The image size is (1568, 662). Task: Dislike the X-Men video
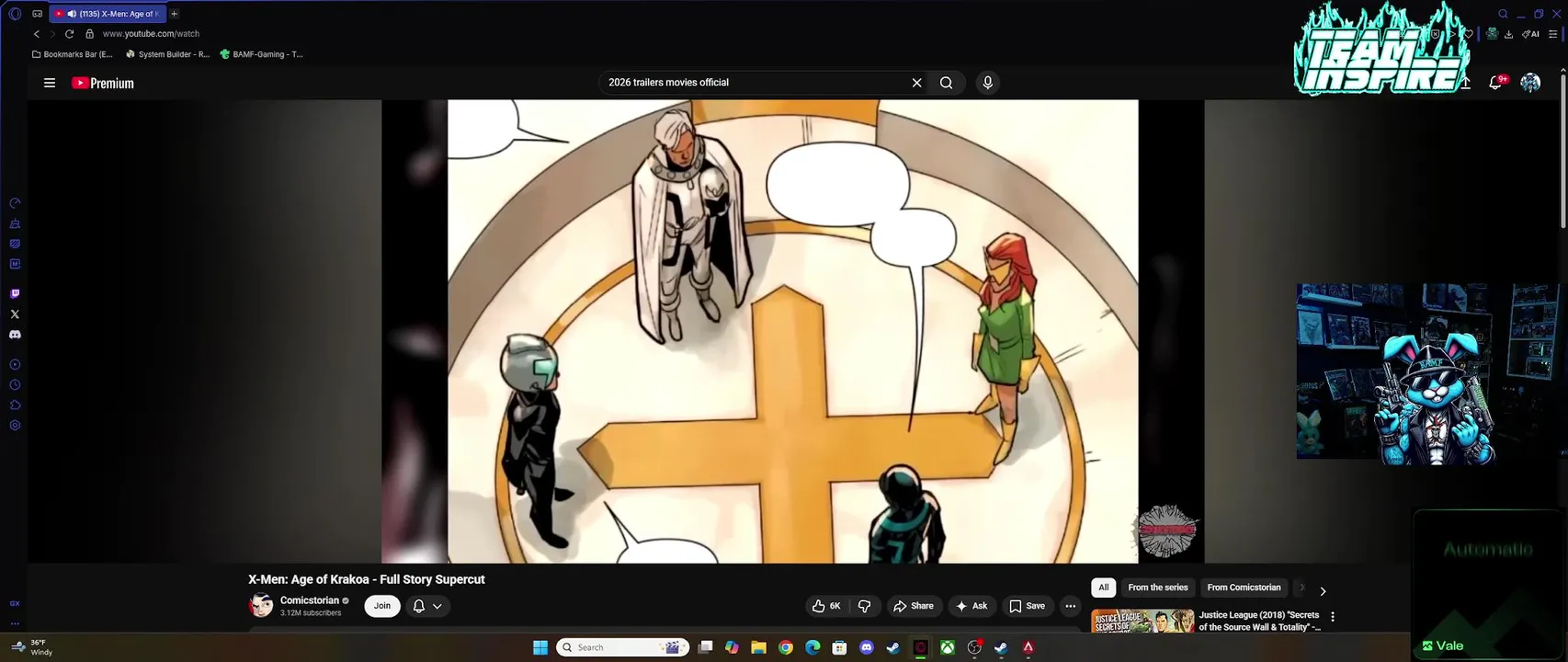864,606
